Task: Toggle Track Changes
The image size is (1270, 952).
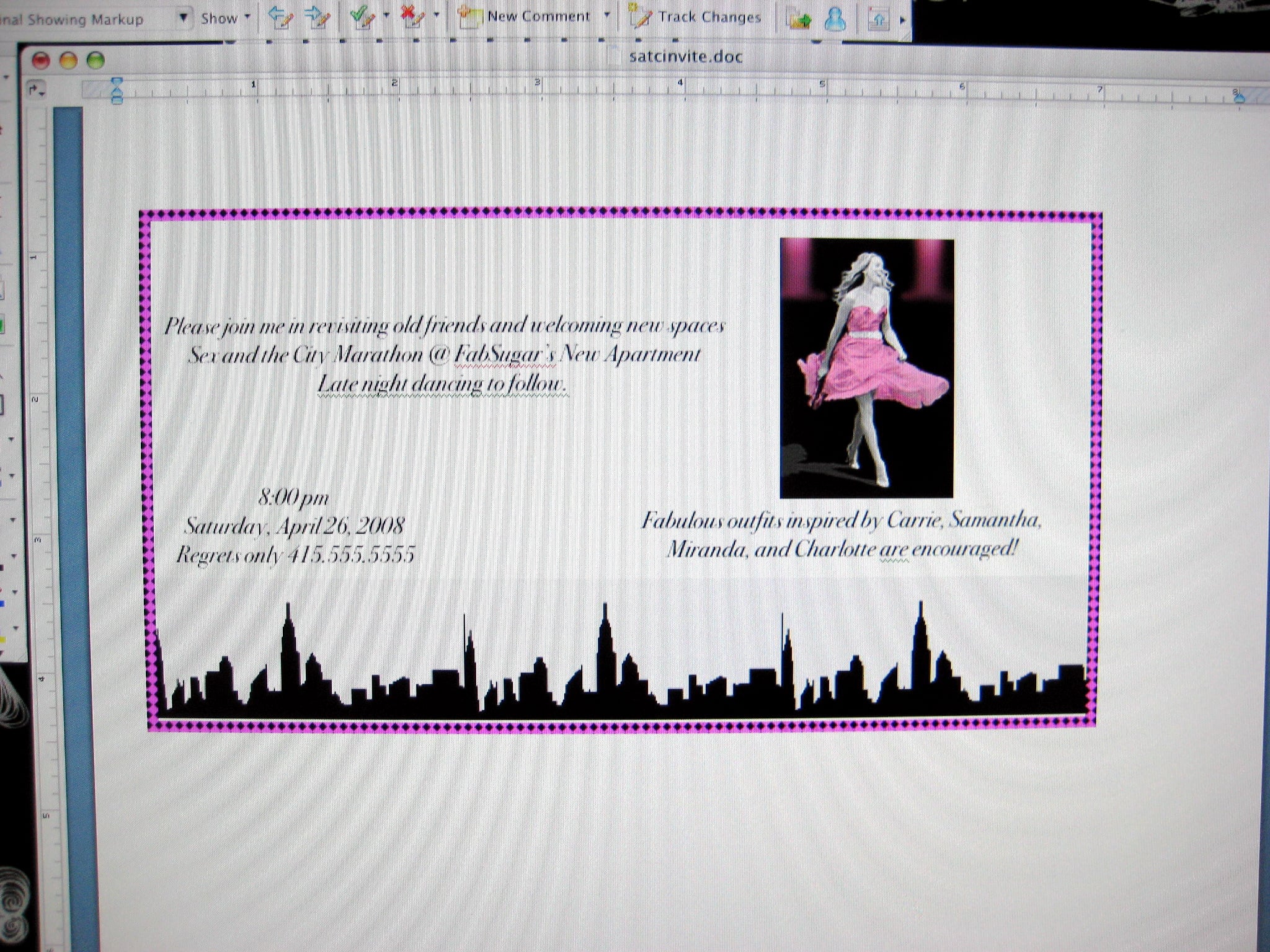Action: point(695,17)
